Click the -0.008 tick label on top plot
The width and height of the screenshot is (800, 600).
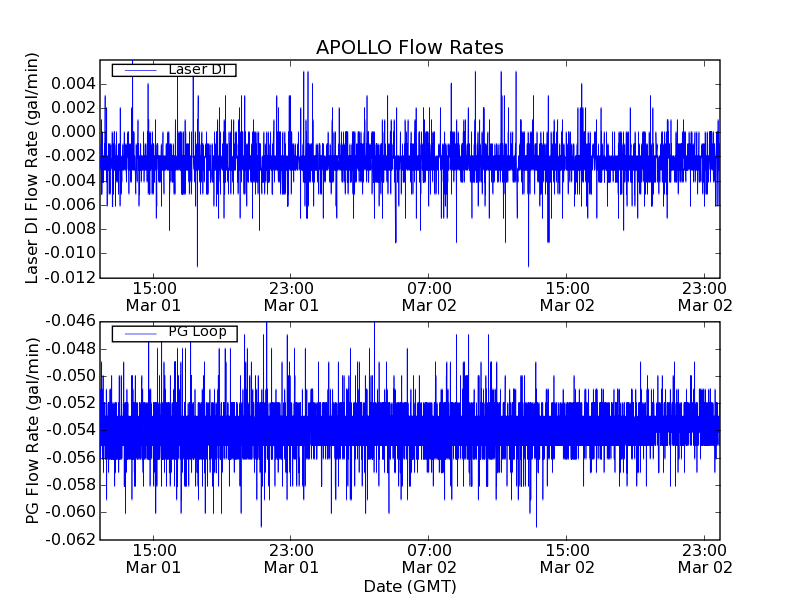[70, 229]
